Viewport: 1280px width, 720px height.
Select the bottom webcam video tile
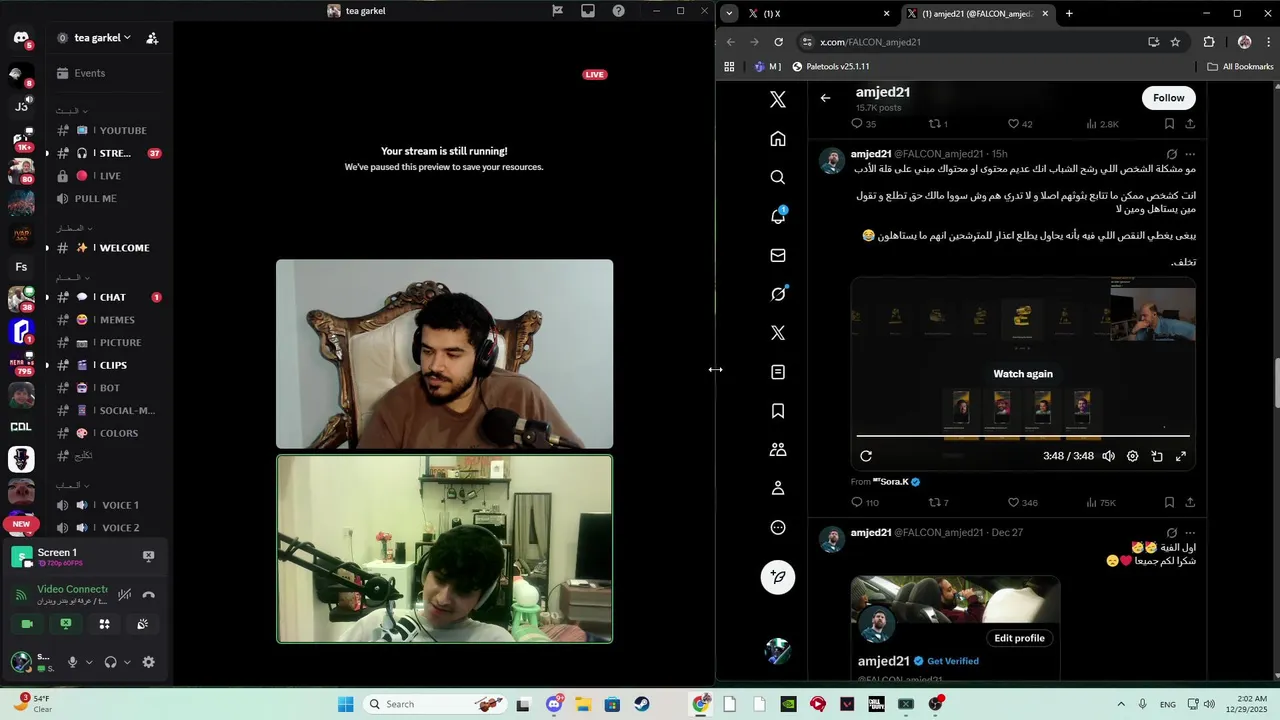445,549
